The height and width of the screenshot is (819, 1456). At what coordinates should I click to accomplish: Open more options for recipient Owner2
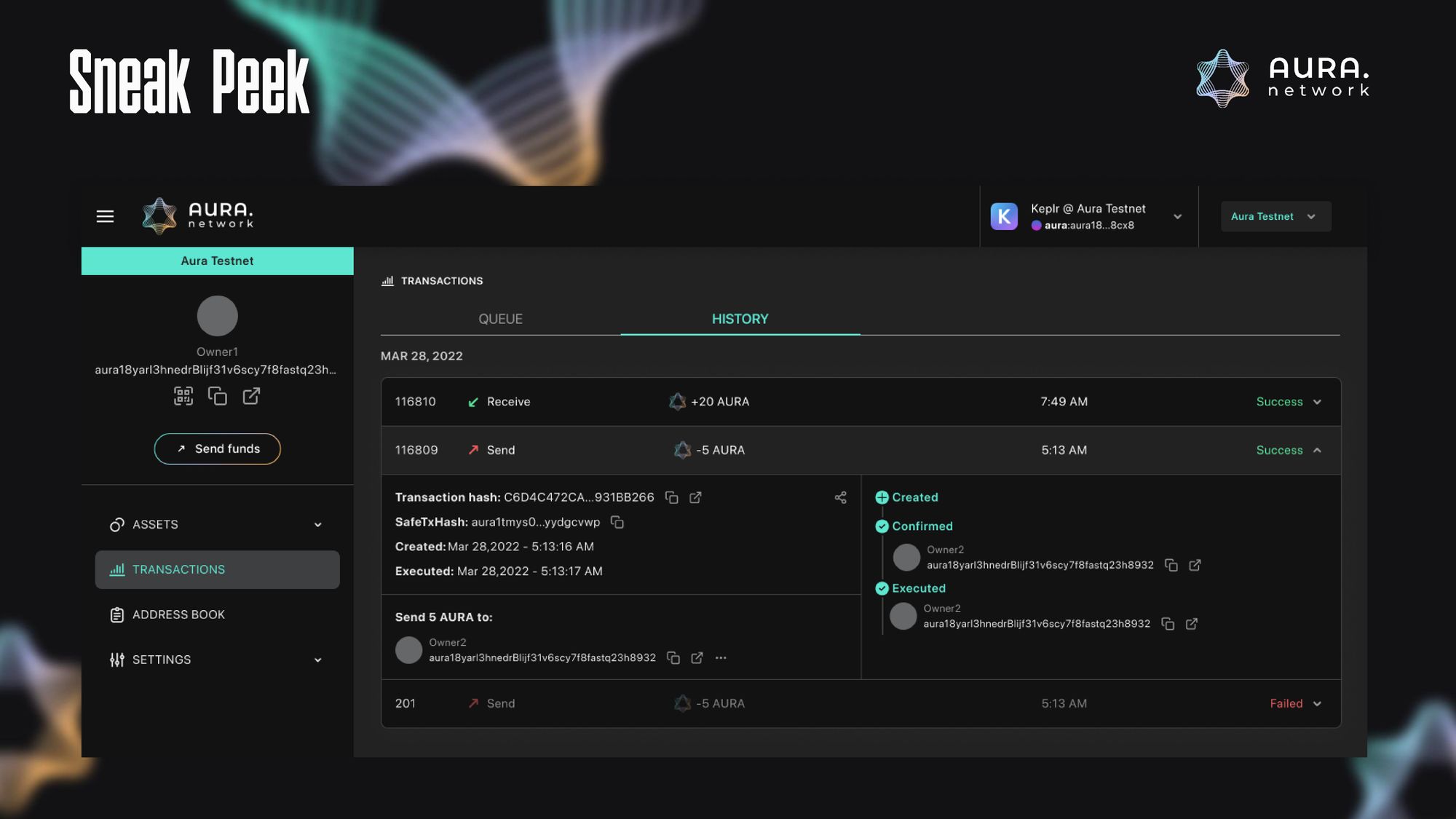click(721, 657)
